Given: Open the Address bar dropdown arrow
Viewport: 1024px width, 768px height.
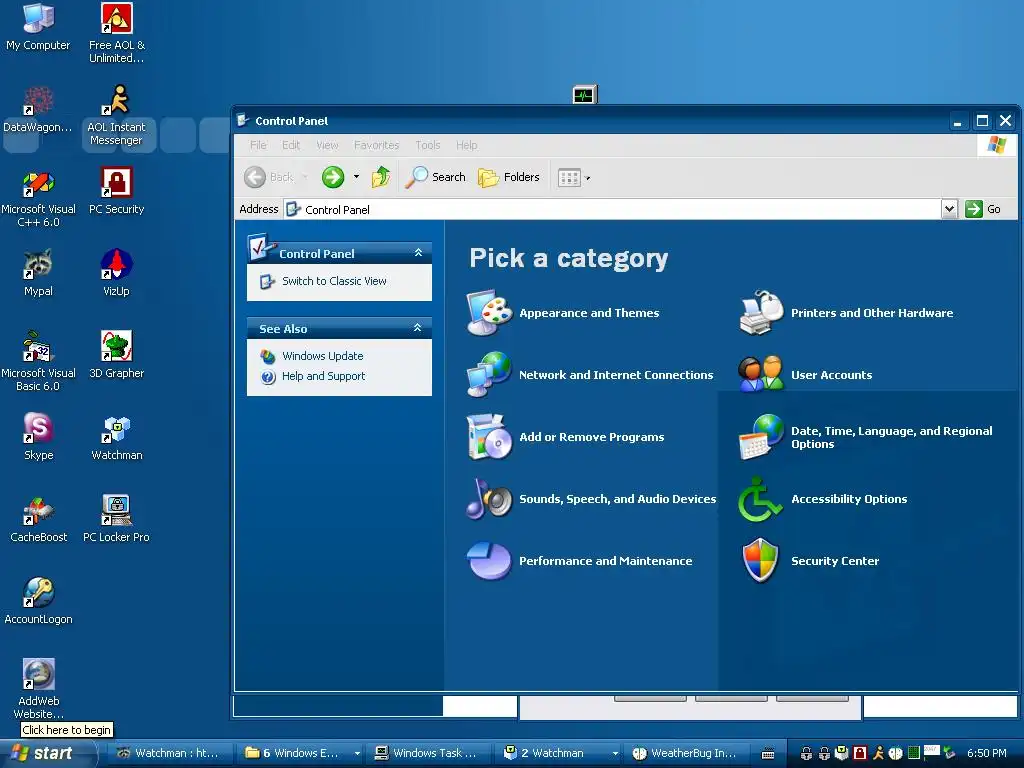Looking at the screenshot, I should pos(949,209).
